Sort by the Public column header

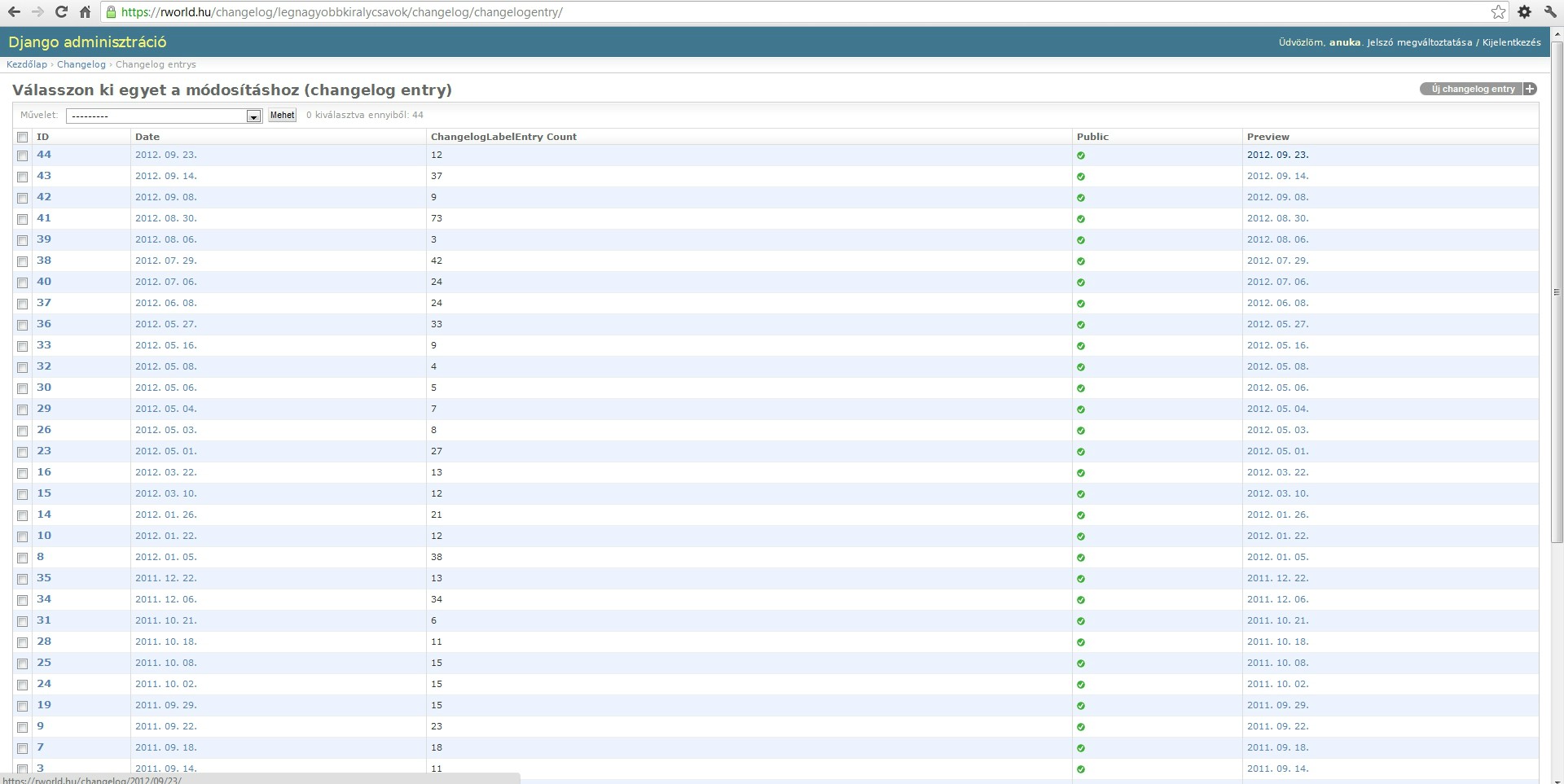[1092, 137]
